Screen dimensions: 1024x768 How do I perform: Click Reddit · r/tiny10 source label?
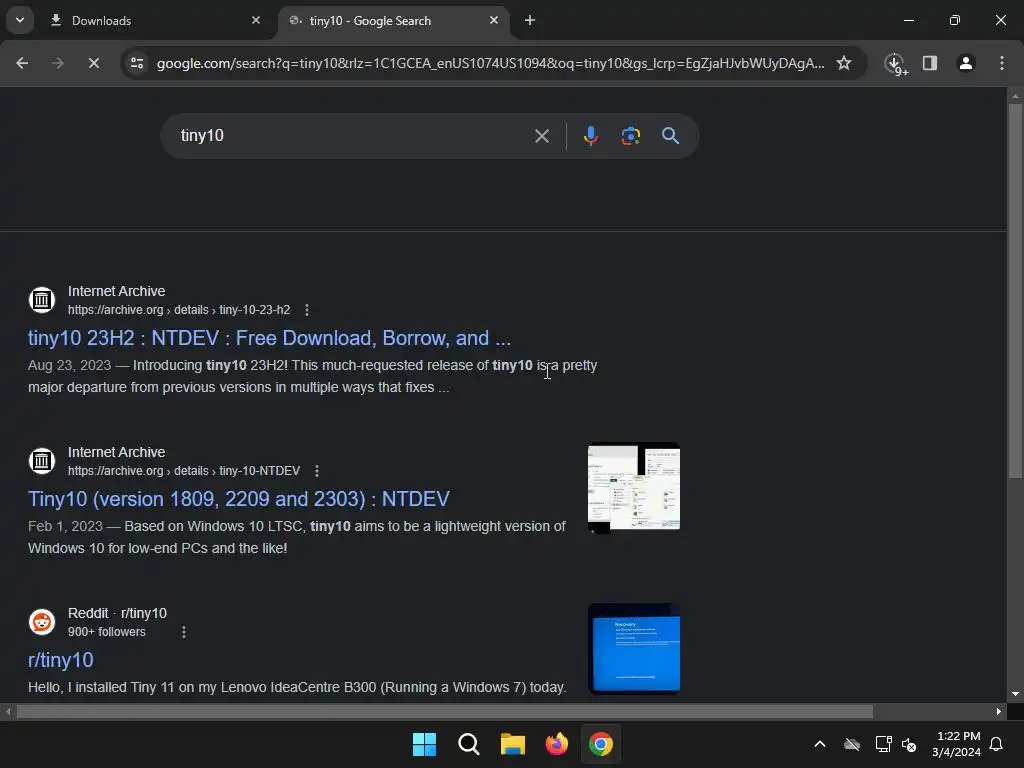[x=118, y=613]
